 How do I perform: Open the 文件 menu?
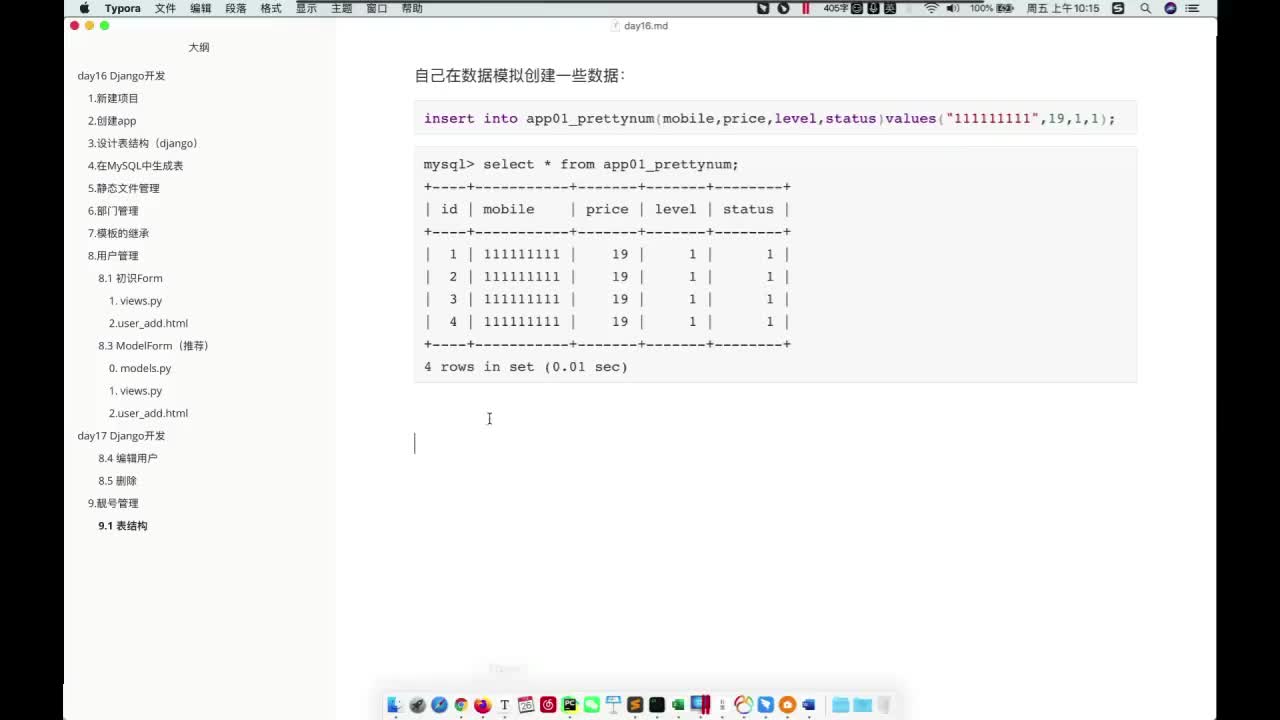pyautogui.click(x=166, y=8)
